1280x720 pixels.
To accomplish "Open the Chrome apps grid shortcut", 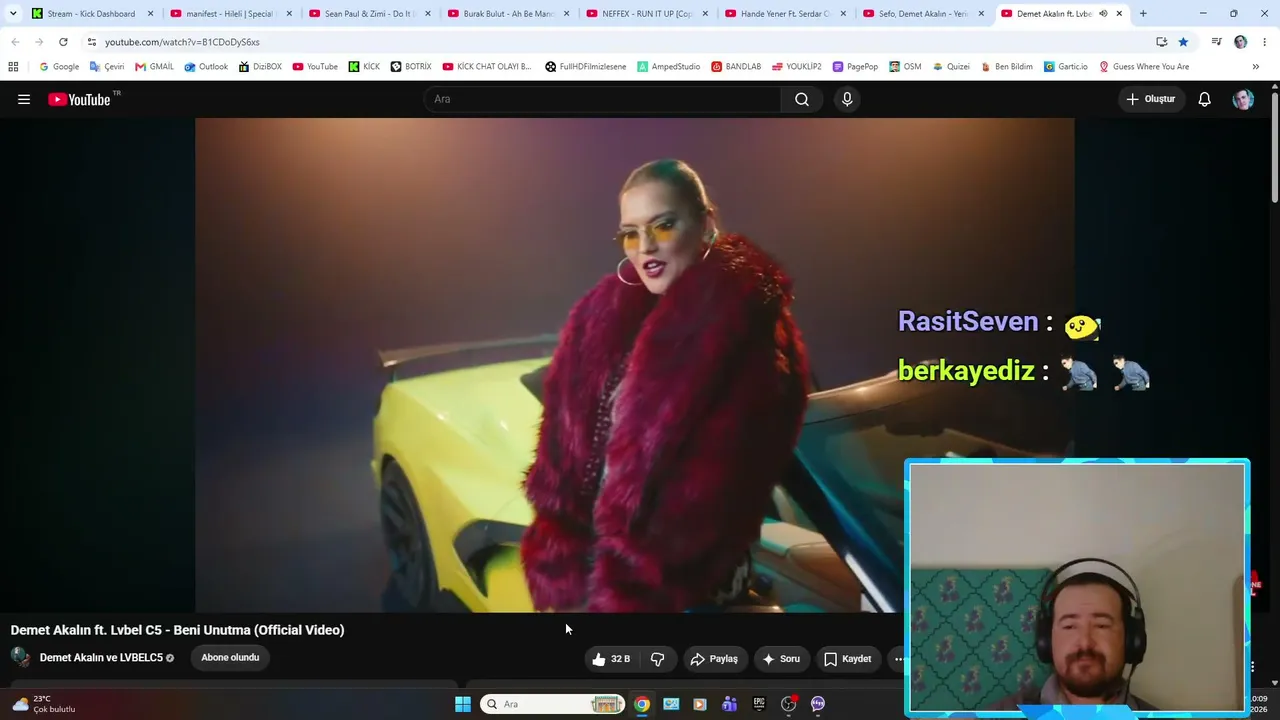I will click(13, 67).
